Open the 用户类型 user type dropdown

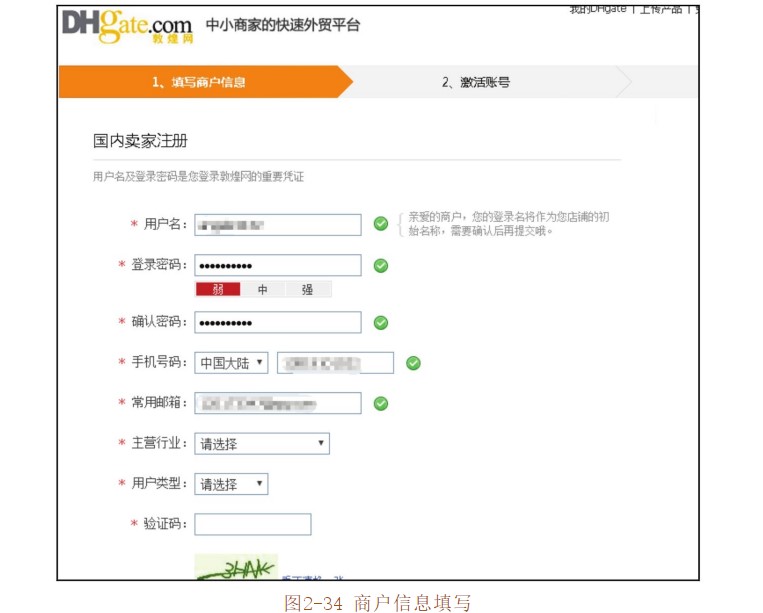pos(231,484)
